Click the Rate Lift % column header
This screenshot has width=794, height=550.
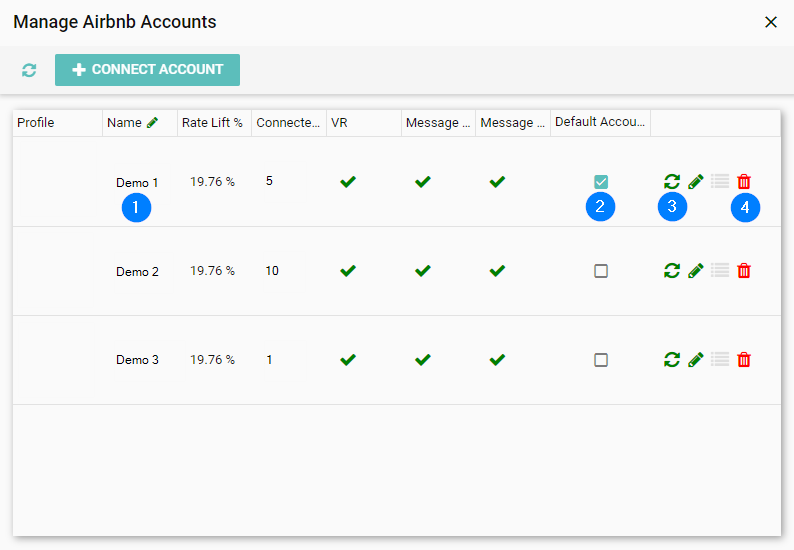coord(212,123)
